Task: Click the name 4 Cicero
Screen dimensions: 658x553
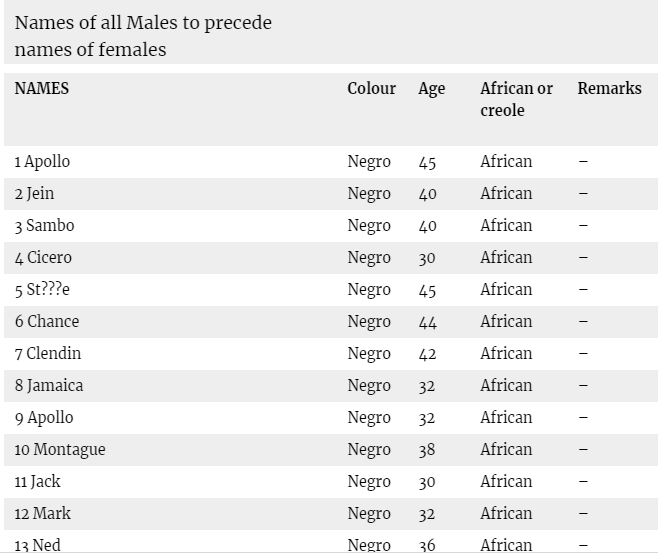Action: click(x=44, y=258)
